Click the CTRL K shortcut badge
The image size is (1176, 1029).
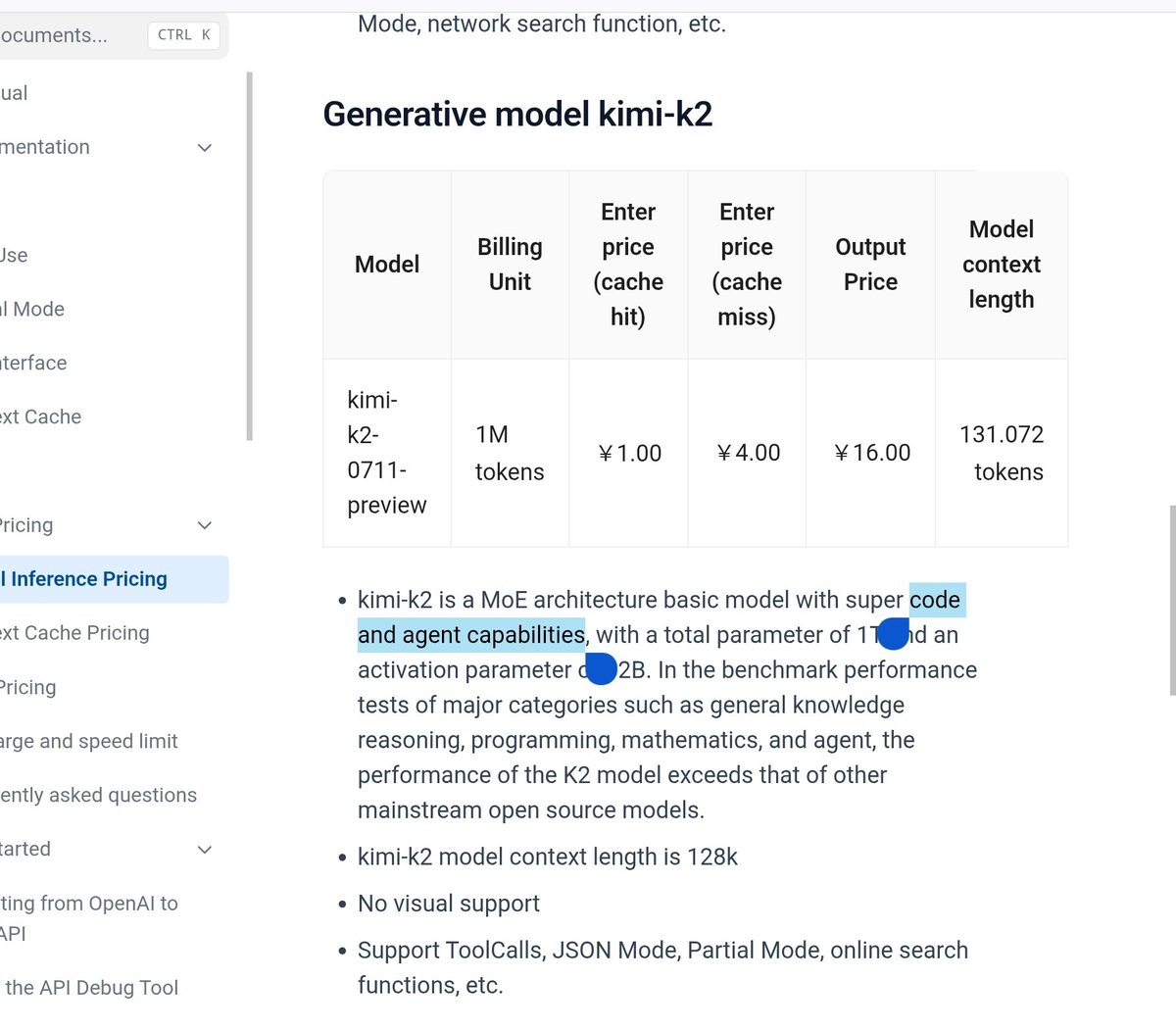[x=184, y=35]
